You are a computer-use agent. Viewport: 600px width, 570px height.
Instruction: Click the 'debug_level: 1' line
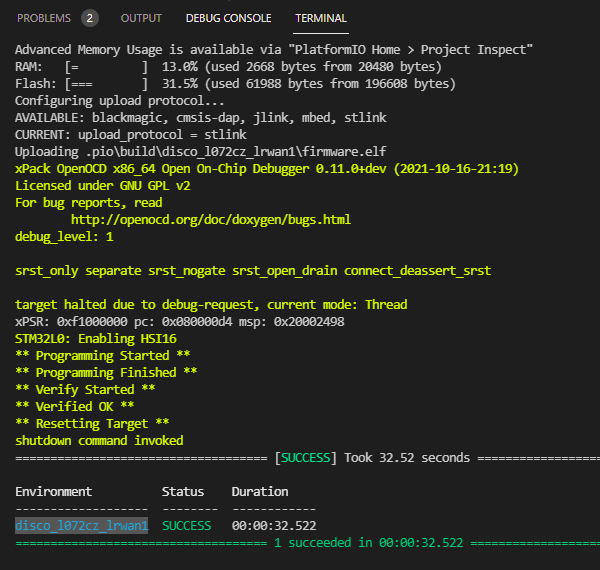pyautogui.click(x=64, y=236)
